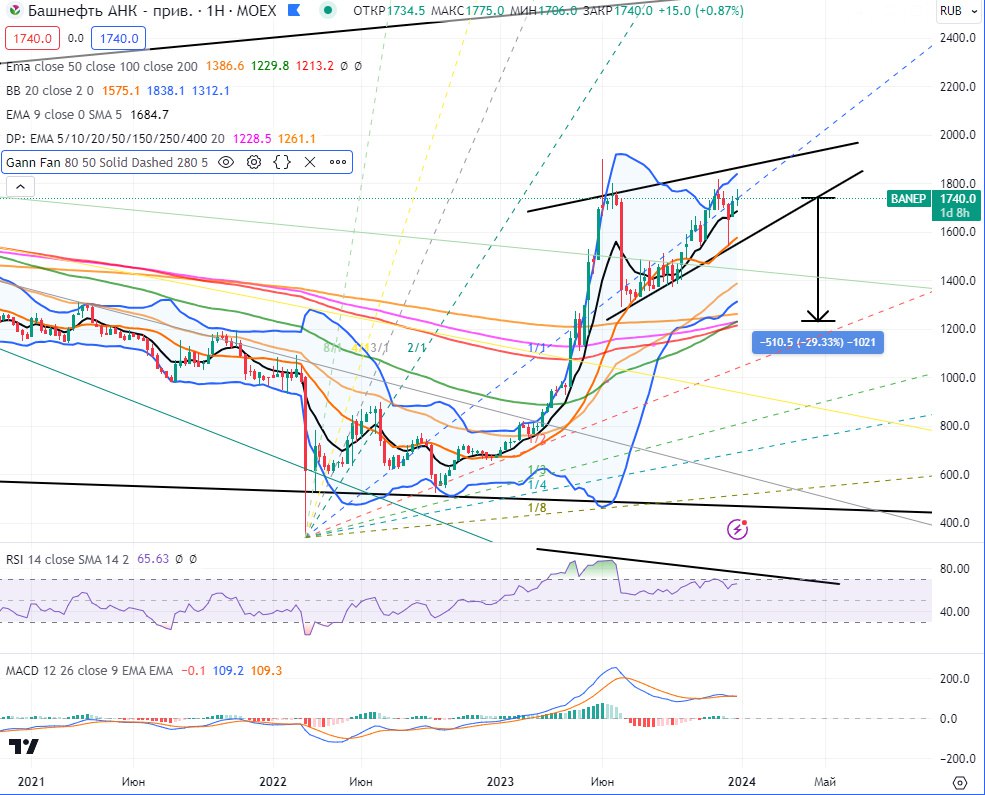Open the RUB currency dropdown
Viewport: 985px width, 795px height.
pyautogui.click(x=957, y=11)
